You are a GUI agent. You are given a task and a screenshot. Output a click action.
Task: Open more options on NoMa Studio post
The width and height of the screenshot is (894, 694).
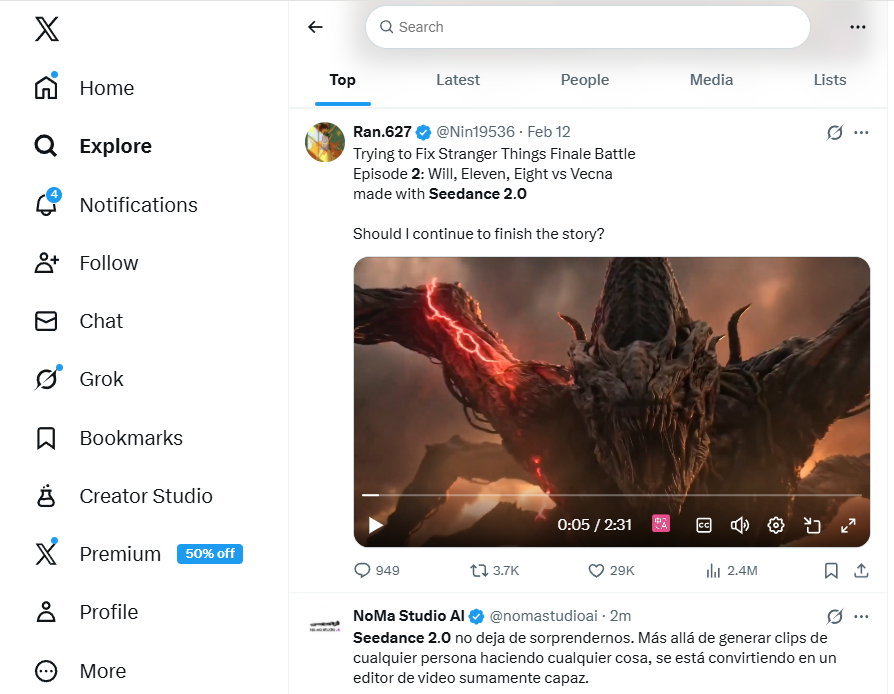pyautogui.click(x=861, y=616)
